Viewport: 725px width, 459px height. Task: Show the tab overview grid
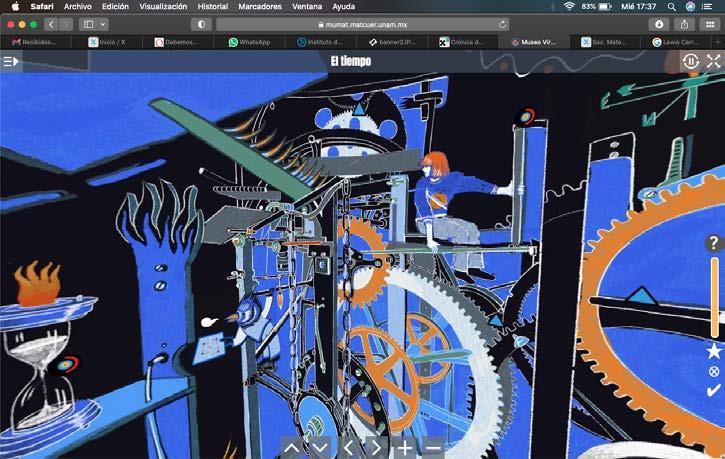[x=710, y=24]
